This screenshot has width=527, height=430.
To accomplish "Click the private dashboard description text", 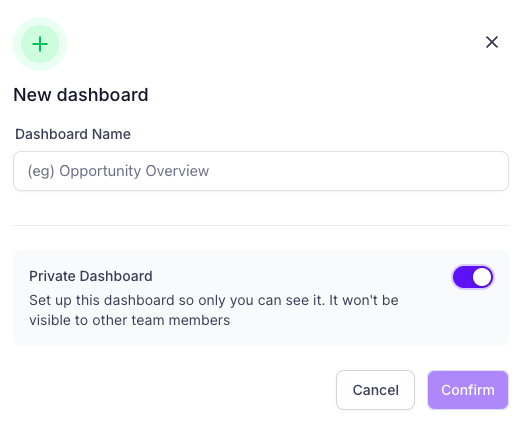I will 214,310.
